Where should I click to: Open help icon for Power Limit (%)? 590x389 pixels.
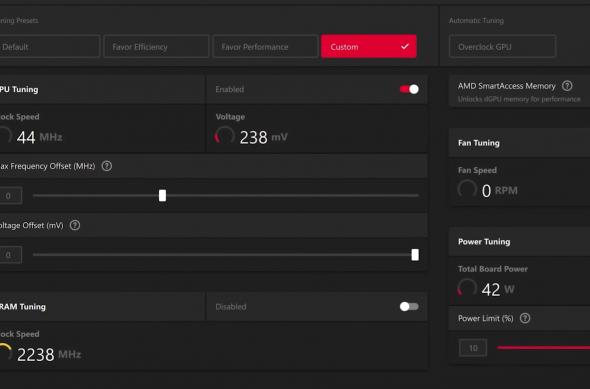click(525, 318)
